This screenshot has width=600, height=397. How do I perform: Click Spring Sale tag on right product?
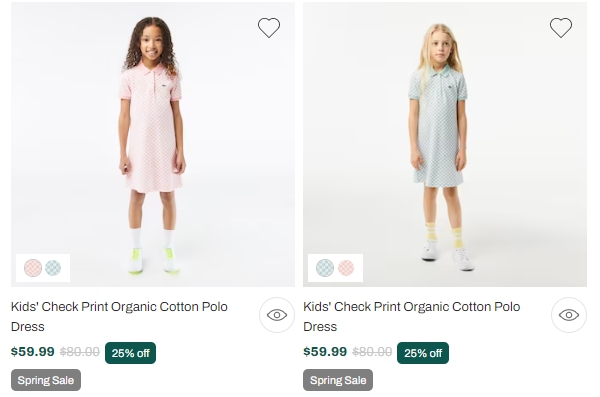(338, 380)
